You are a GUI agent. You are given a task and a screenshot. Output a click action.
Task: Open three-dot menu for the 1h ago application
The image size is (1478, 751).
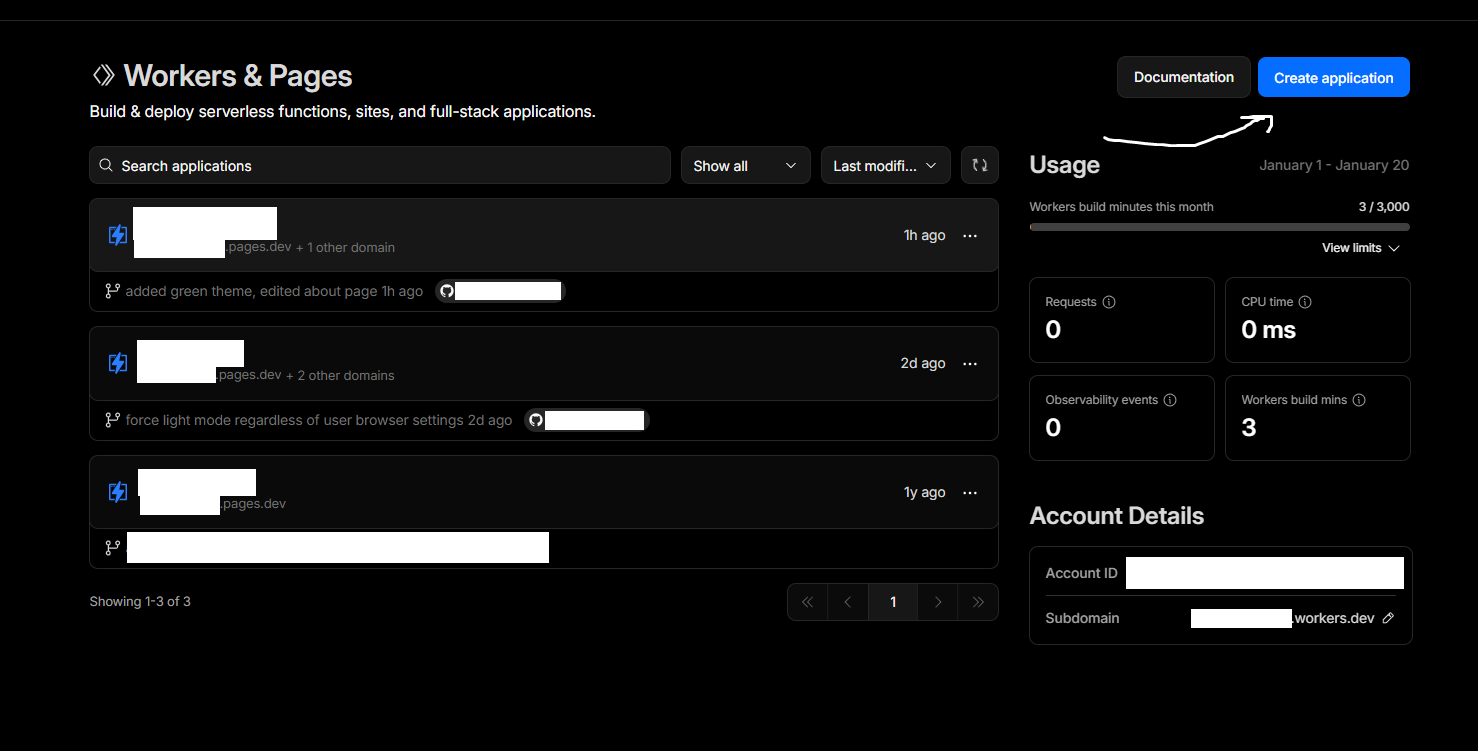[x=969, y=236]
